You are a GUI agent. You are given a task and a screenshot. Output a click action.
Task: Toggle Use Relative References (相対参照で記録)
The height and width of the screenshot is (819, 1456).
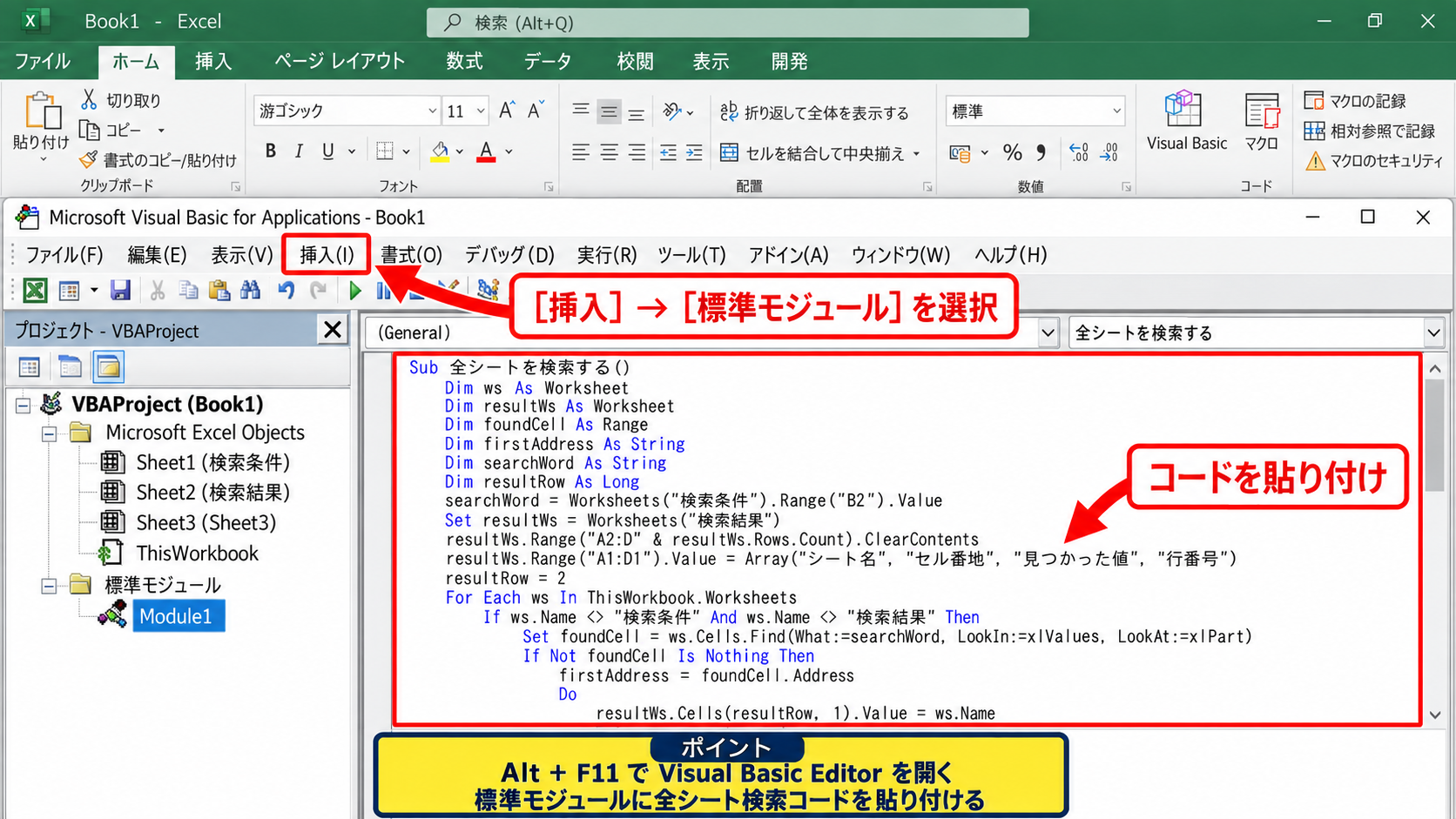pos(1369,131)
